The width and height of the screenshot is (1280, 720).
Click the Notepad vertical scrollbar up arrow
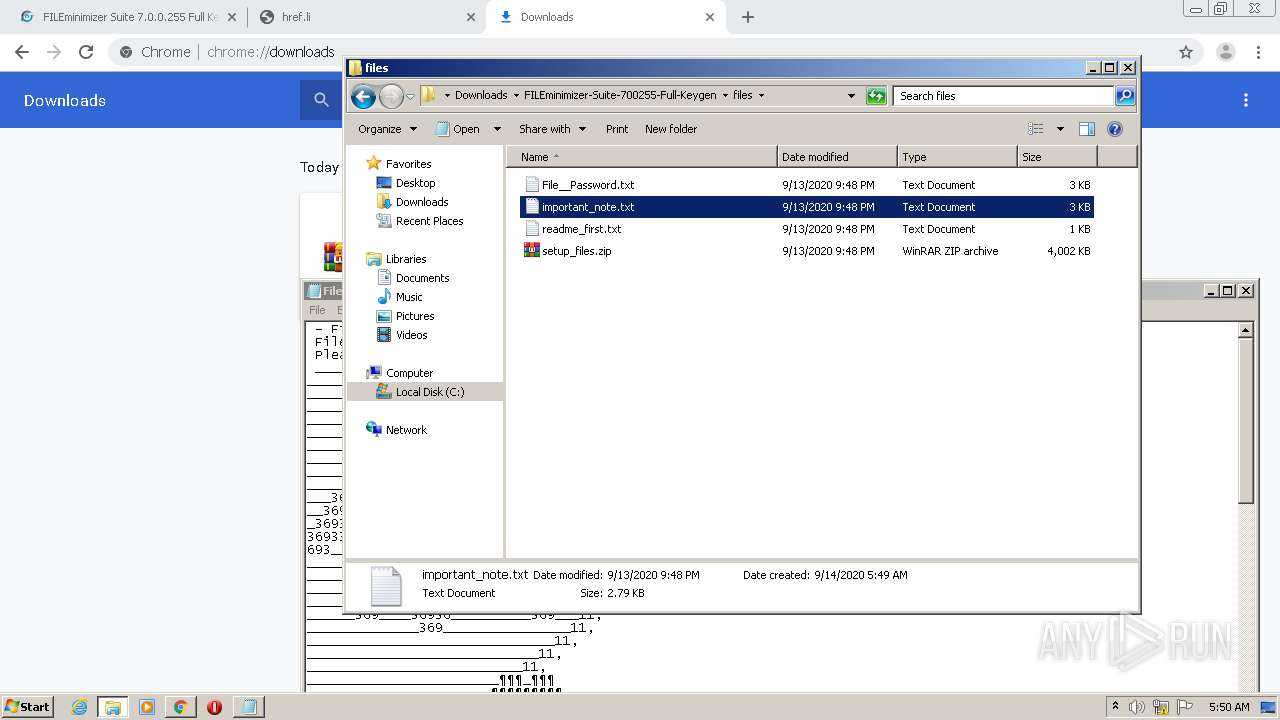1246,330
